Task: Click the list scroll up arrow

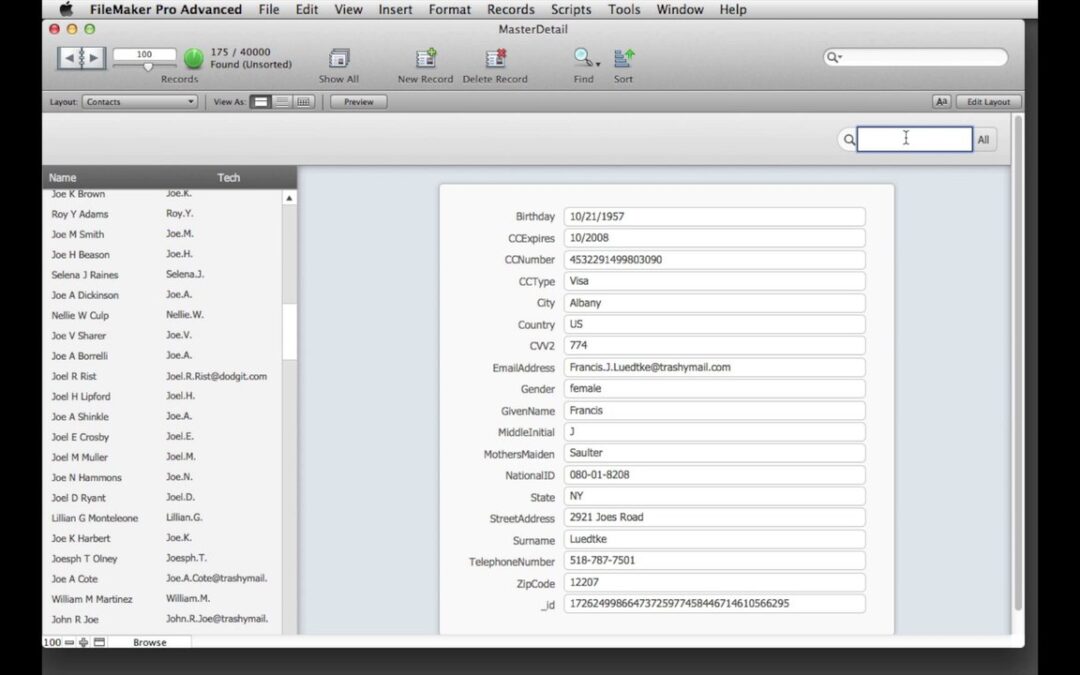Action: pyautogui.click(x=289, y=198)
